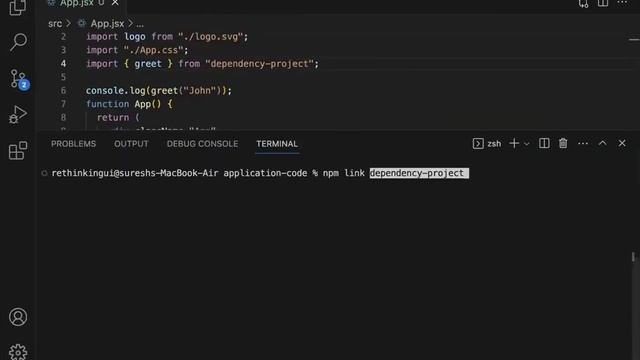Click line number 4 in gutter
Image resolution: width=640 pixels, height=360 pixels.
(x=63, y=64)
